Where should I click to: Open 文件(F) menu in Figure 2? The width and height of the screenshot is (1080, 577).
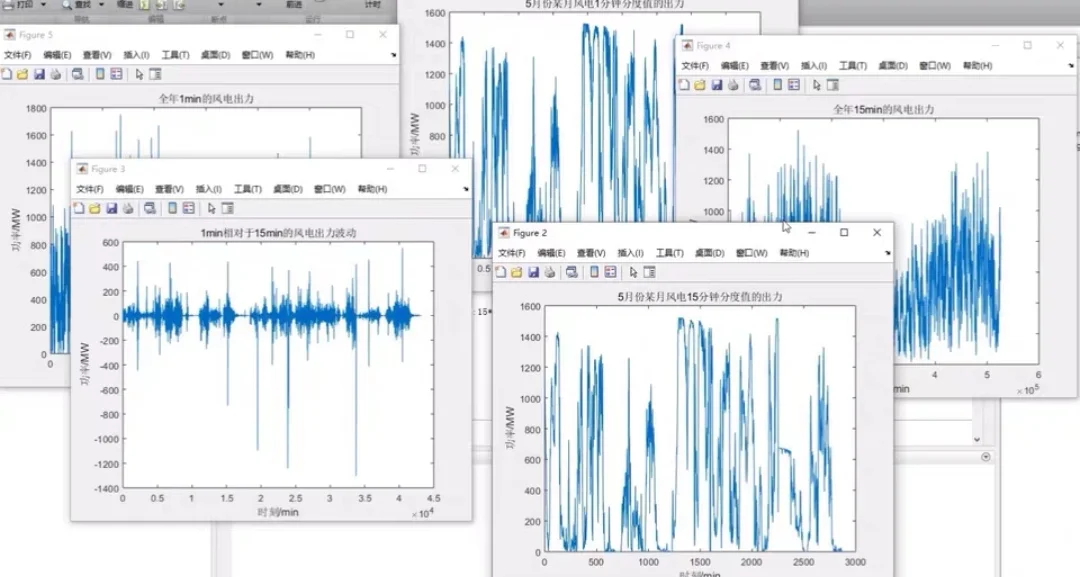(512, 253)
